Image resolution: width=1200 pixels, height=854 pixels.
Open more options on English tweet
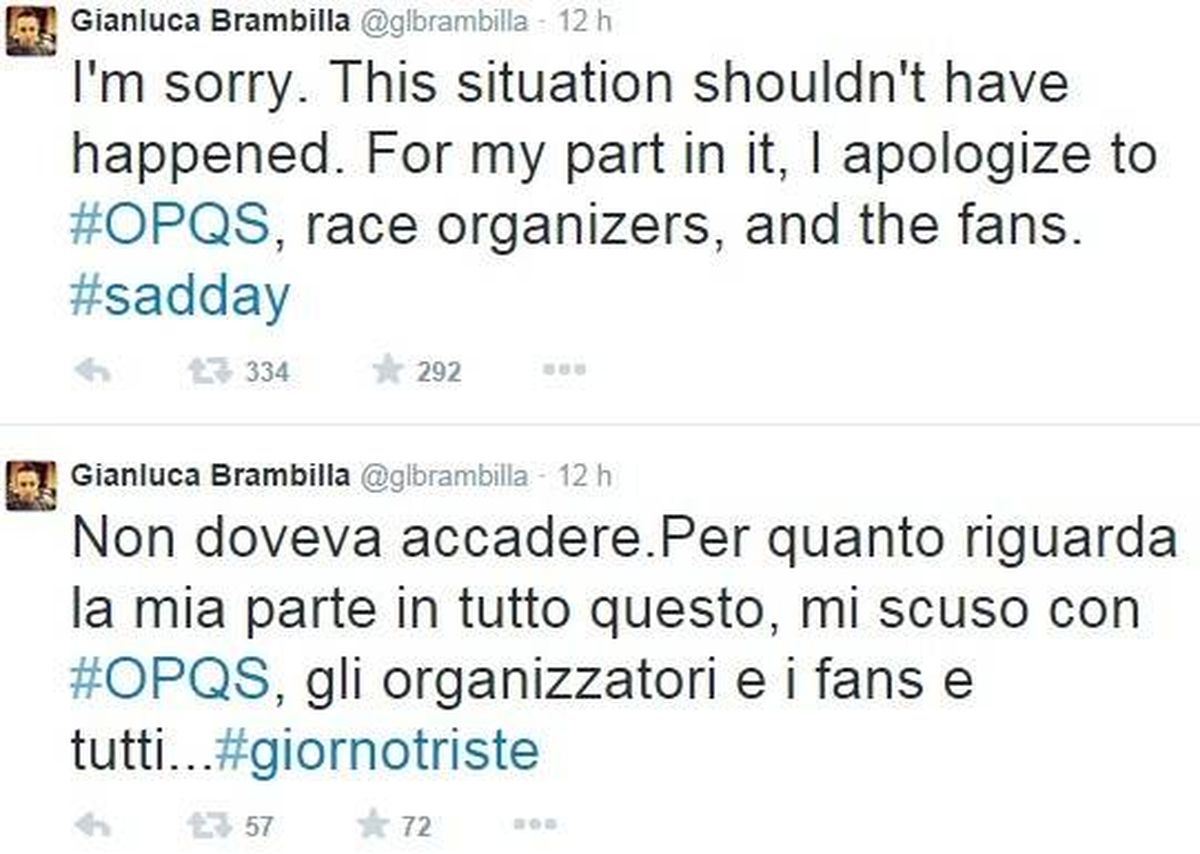click(x=563, y=372)
